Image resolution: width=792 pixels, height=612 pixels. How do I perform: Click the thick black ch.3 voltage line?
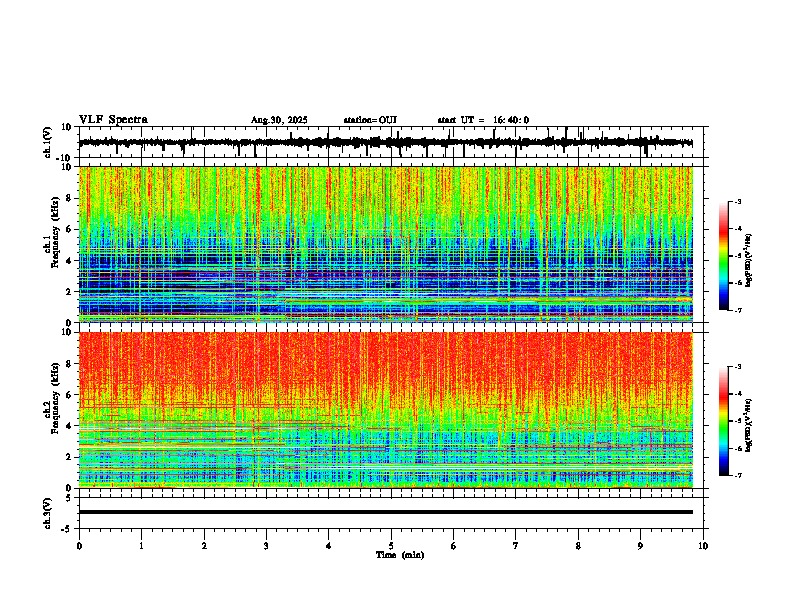[386, 512]
